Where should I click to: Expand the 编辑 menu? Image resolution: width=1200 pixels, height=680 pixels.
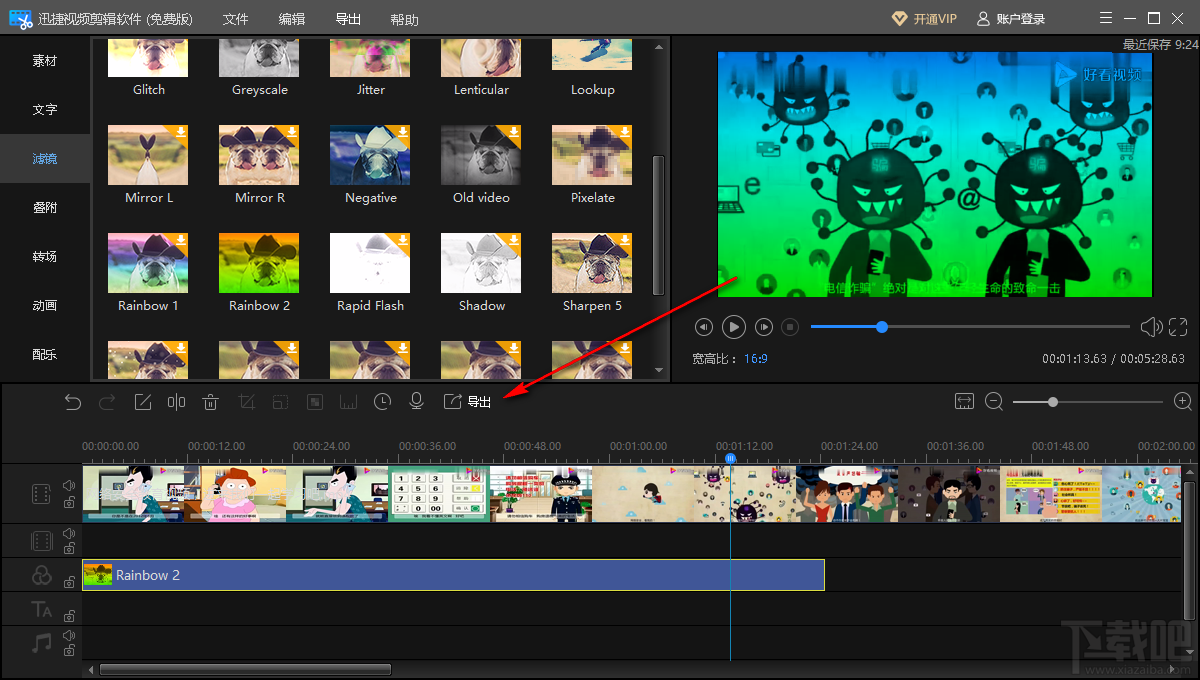tap(292, 19)
